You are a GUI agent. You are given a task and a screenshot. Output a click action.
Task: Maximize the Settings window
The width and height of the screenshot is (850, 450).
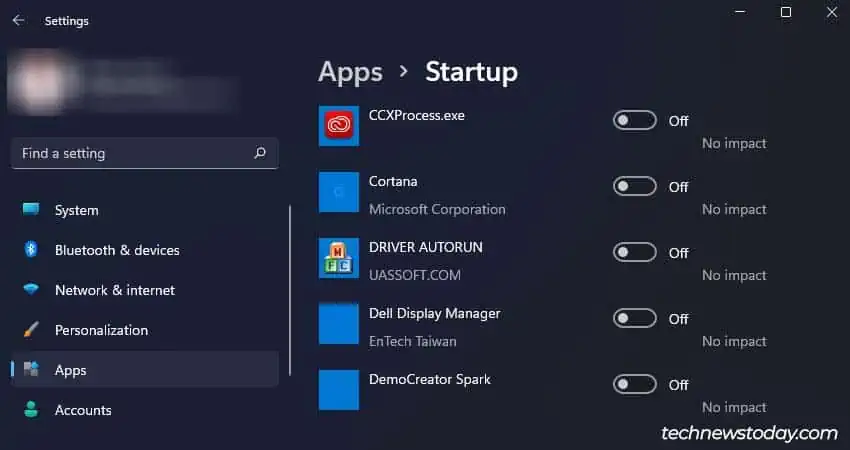click(786, 12)
